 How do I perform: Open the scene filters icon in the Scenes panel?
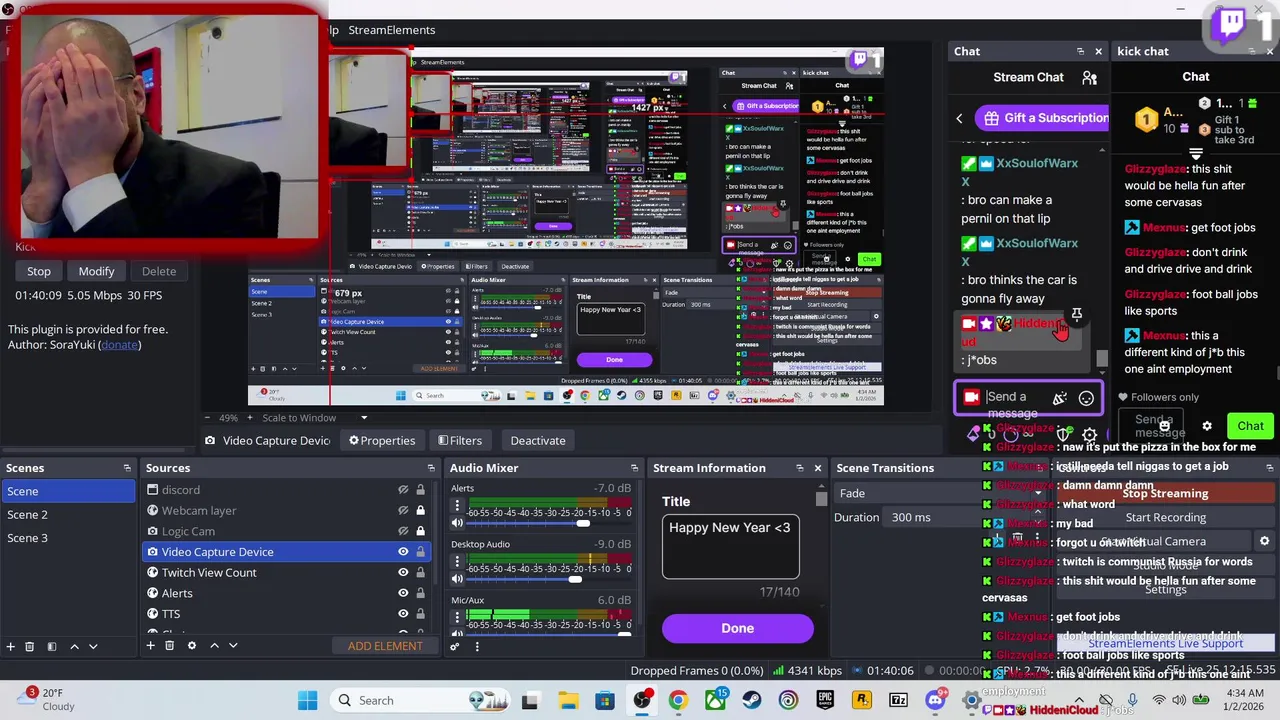(51, 646)
